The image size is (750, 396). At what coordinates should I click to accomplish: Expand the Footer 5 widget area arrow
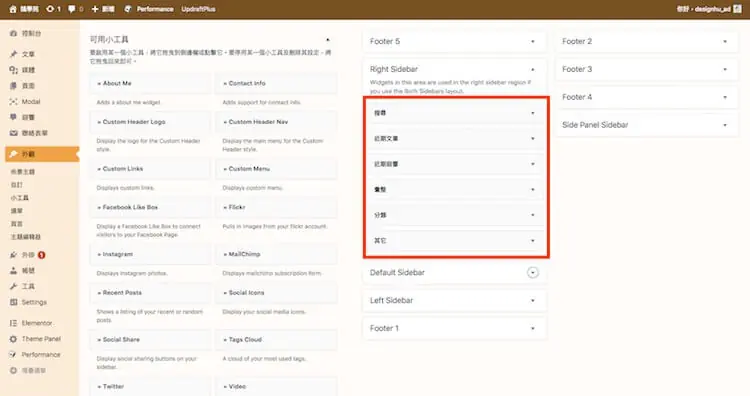pos(533,42)
